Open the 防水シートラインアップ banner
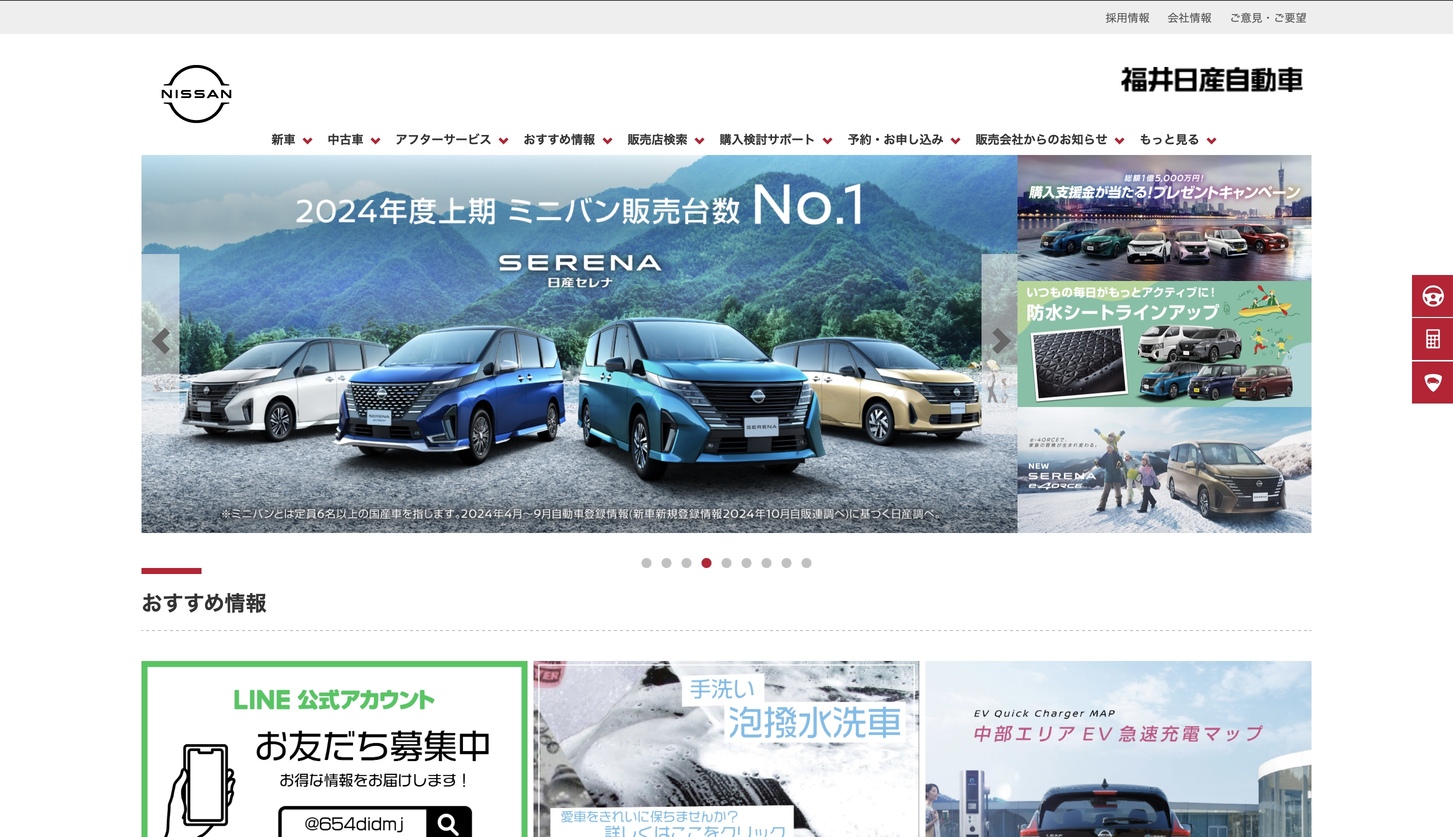This screenshot has height=837, width=1453. click(x=1164, y=343)
